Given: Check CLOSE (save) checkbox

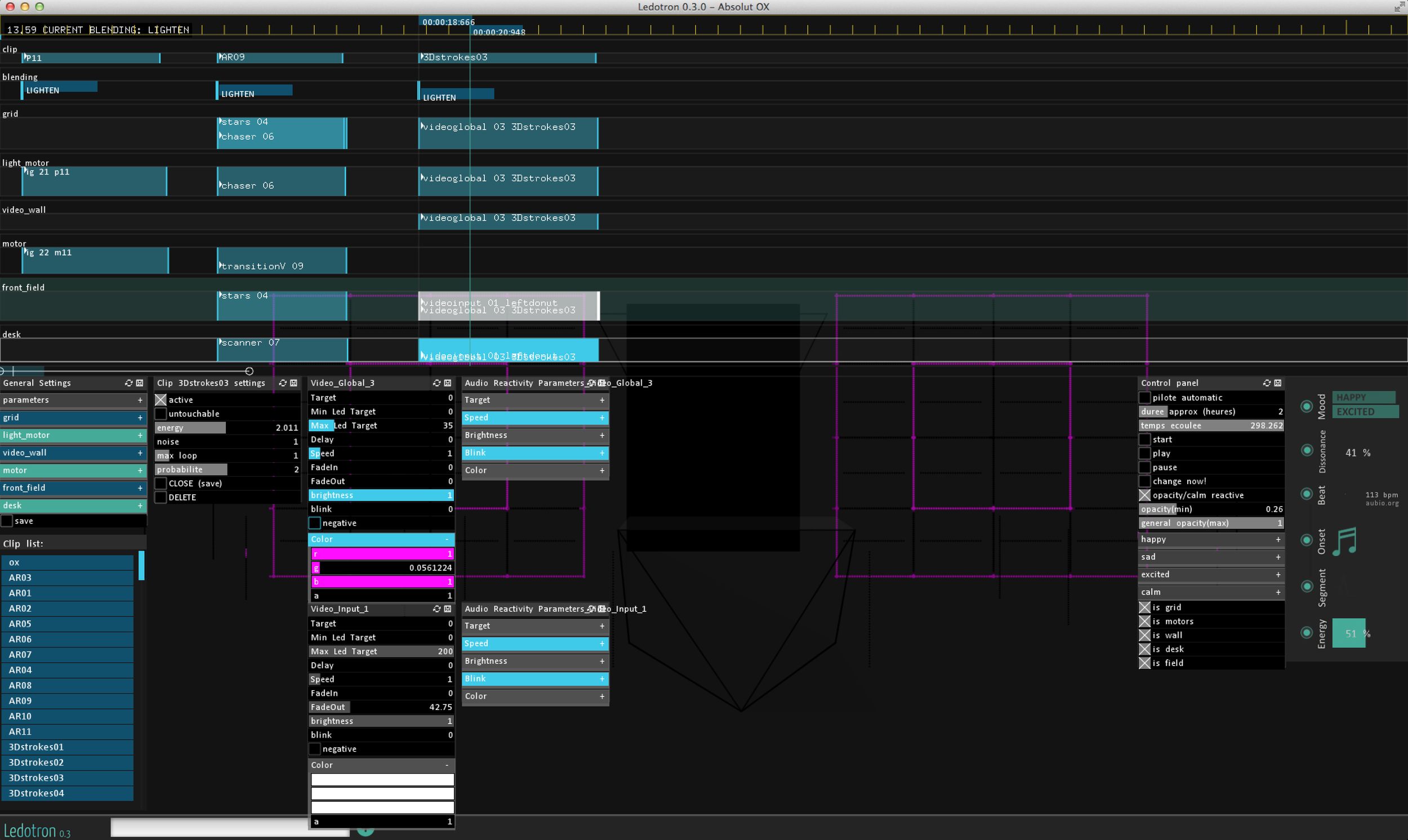Looking at the screenshot, I should [161, 484].
